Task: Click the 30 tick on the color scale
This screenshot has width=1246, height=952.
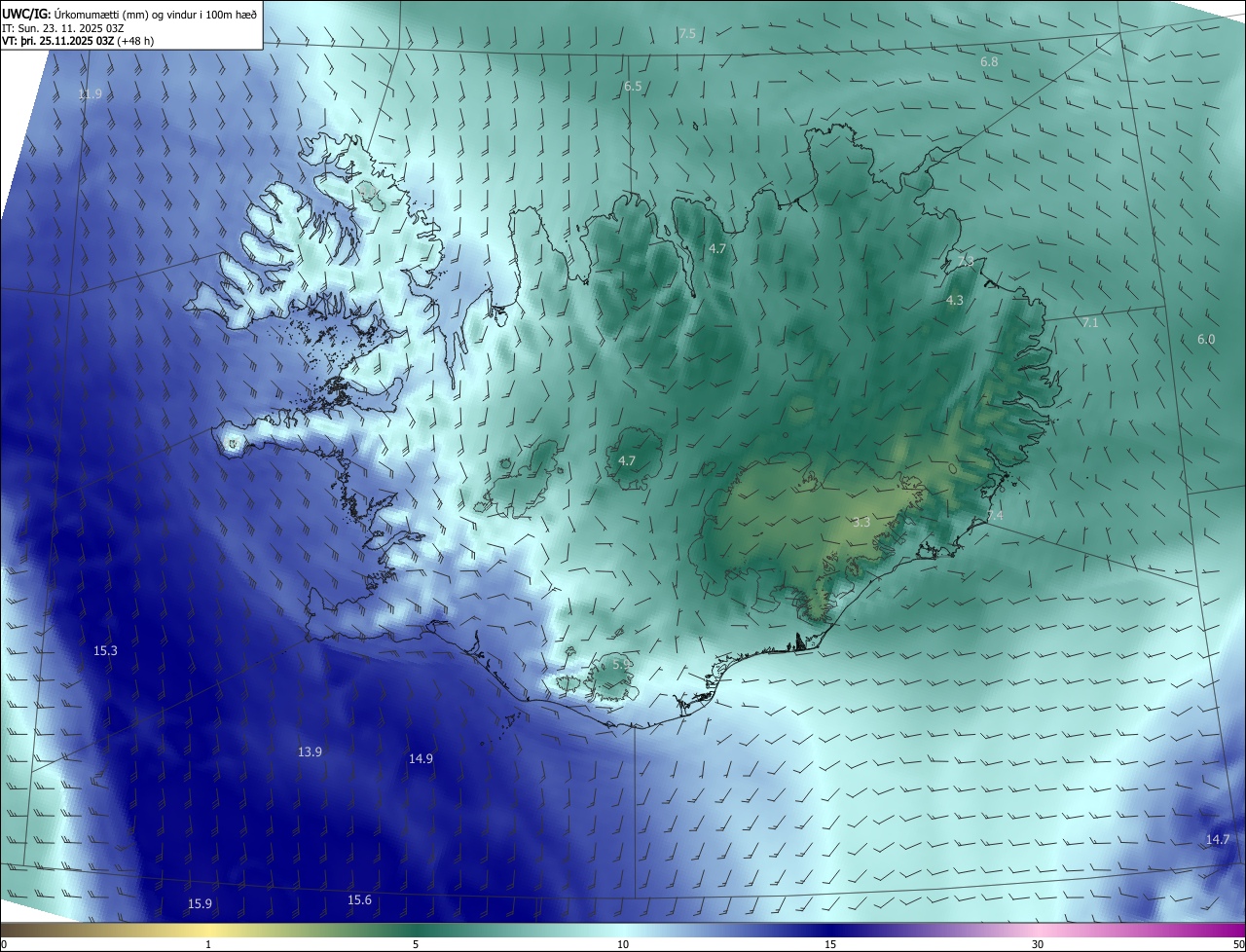Action: [x=1038, y=944]
